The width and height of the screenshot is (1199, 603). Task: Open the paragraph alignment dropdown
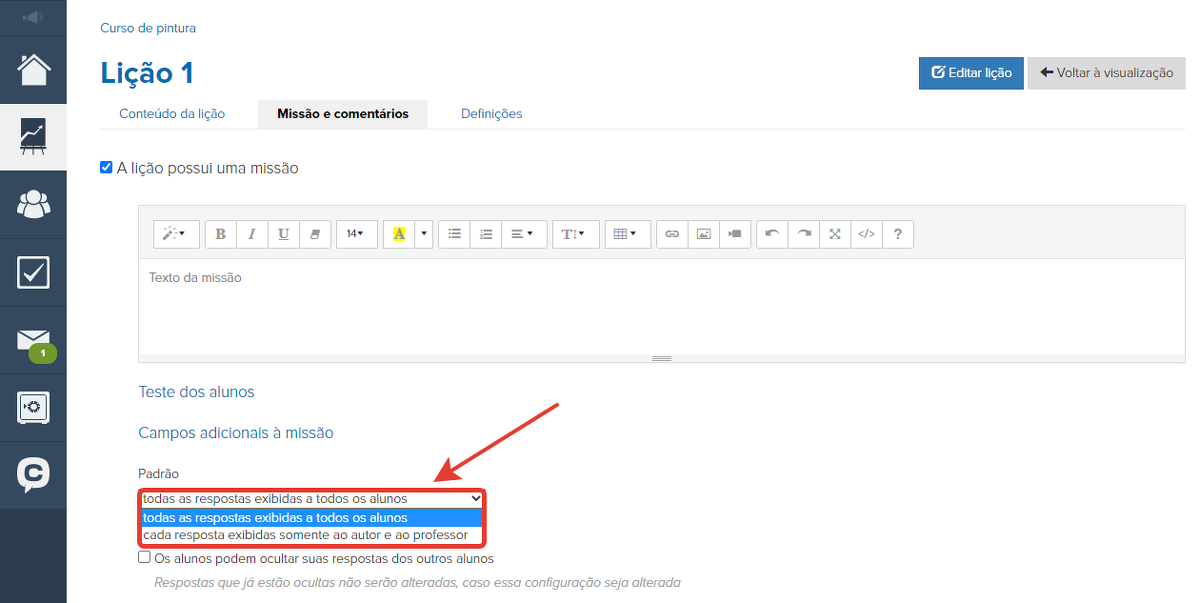pyautogui.click(x=522, y=234)
